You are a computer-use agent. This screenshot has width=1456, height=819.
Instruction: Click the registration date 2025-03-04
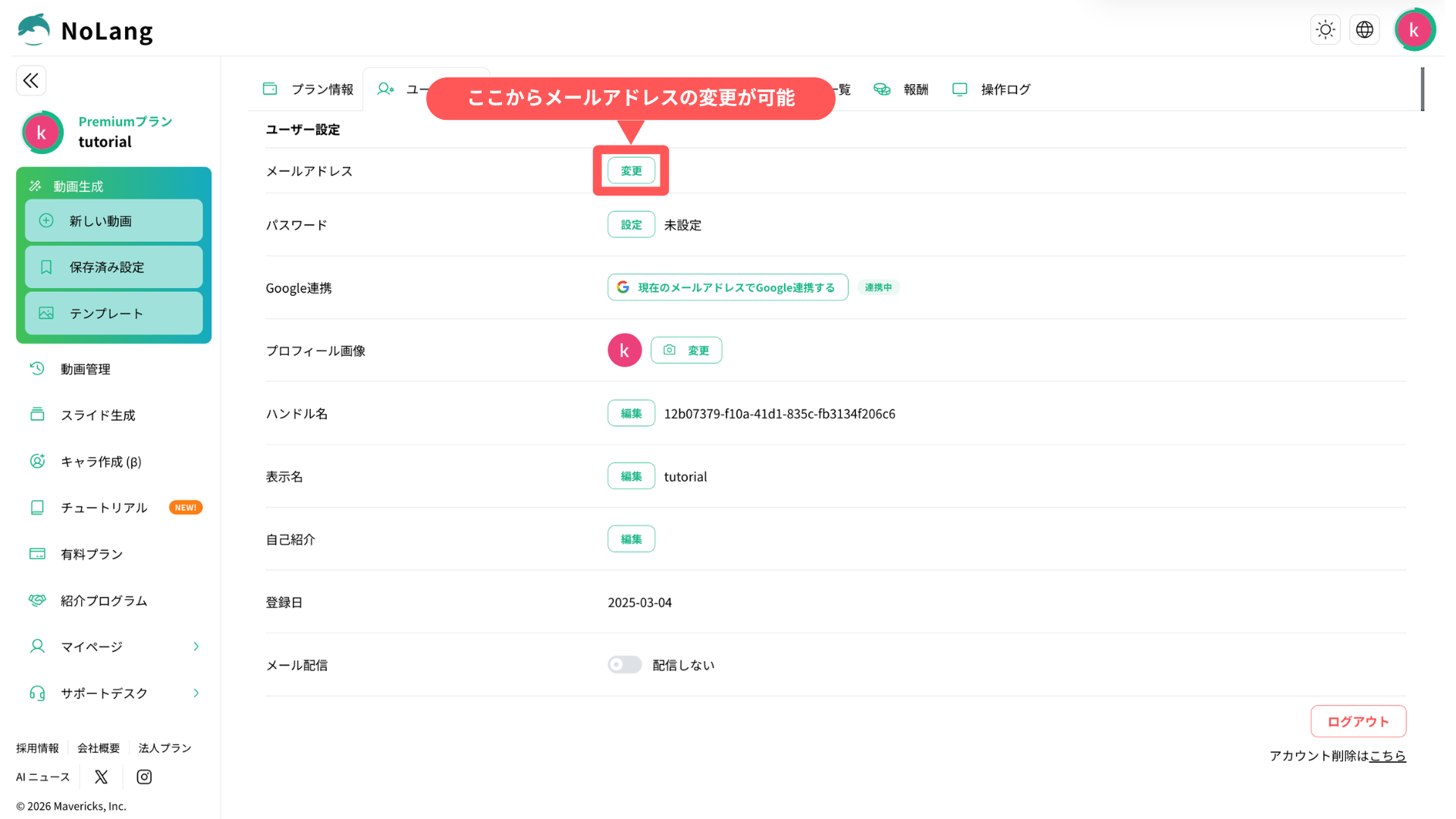pyautogui.click(x=639, y=602)
